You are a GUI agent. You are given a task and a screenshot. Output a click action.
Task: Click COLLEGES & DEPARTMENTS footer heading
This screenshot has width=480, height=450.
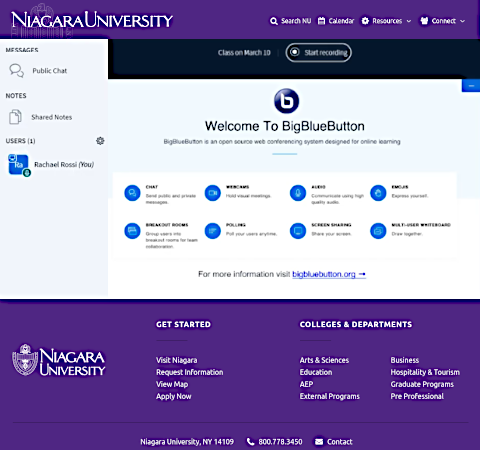[x=356, y=324]
